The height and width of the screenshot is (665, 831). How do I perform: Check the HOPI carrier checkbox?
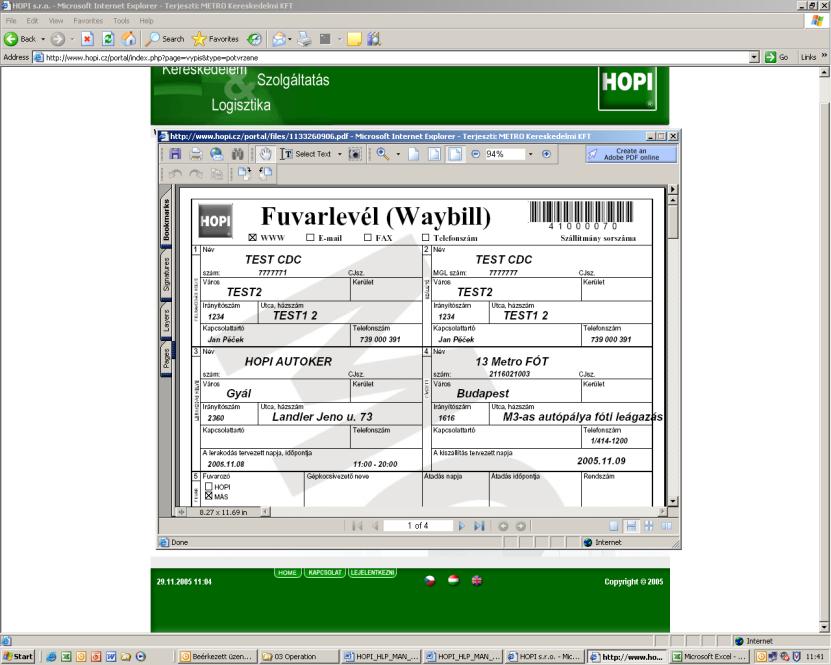[x=209, y=486]
